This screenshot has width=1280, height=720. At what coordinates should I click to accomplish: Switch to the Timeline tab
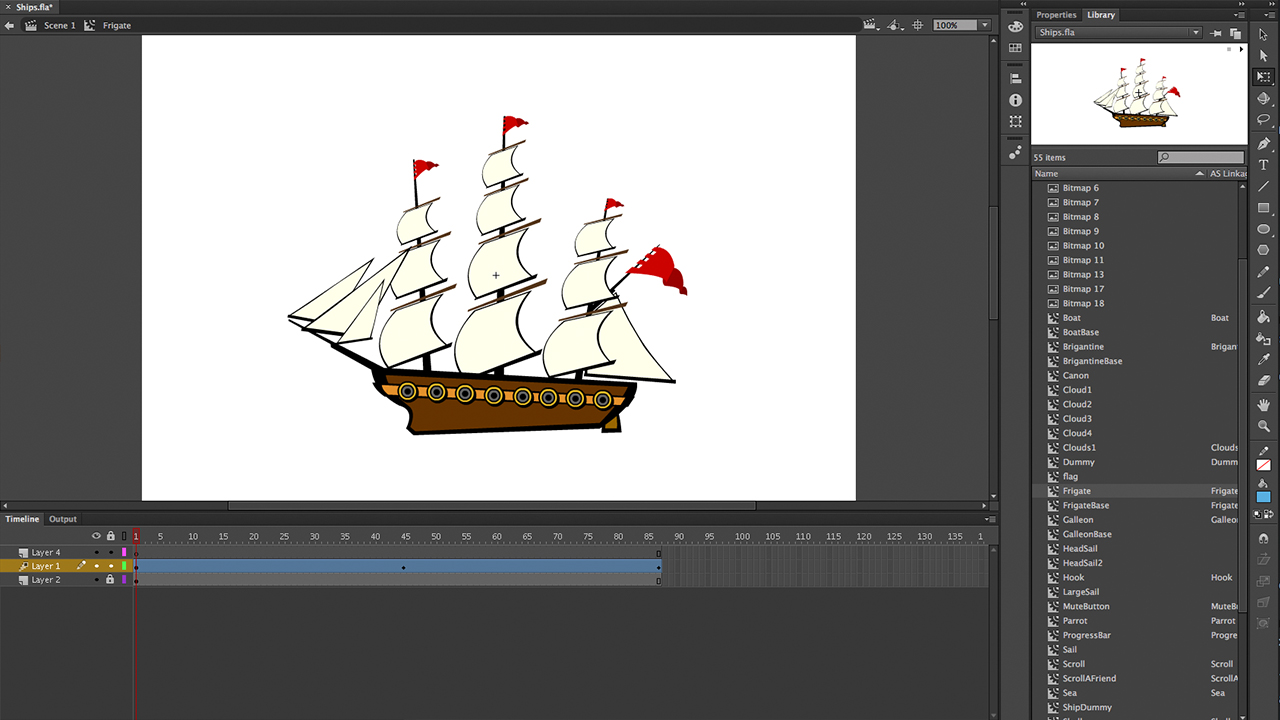[x=22, y=519]
